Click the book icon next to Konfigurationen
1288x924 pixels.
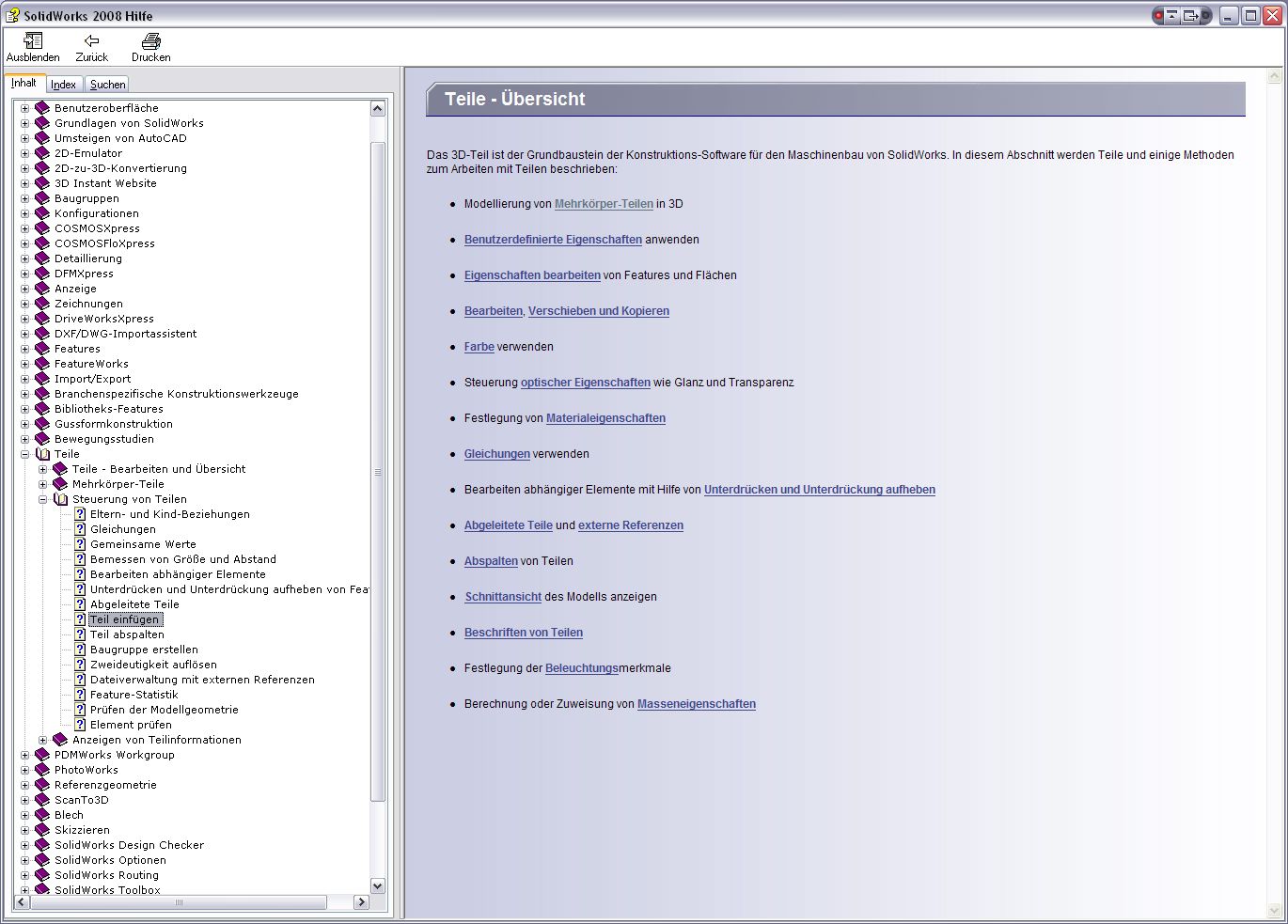coord(42,213)
